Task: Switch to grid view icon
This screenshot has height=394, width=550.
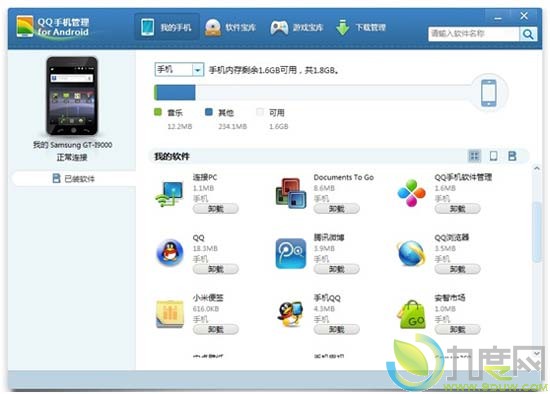Action: (474, 156)
